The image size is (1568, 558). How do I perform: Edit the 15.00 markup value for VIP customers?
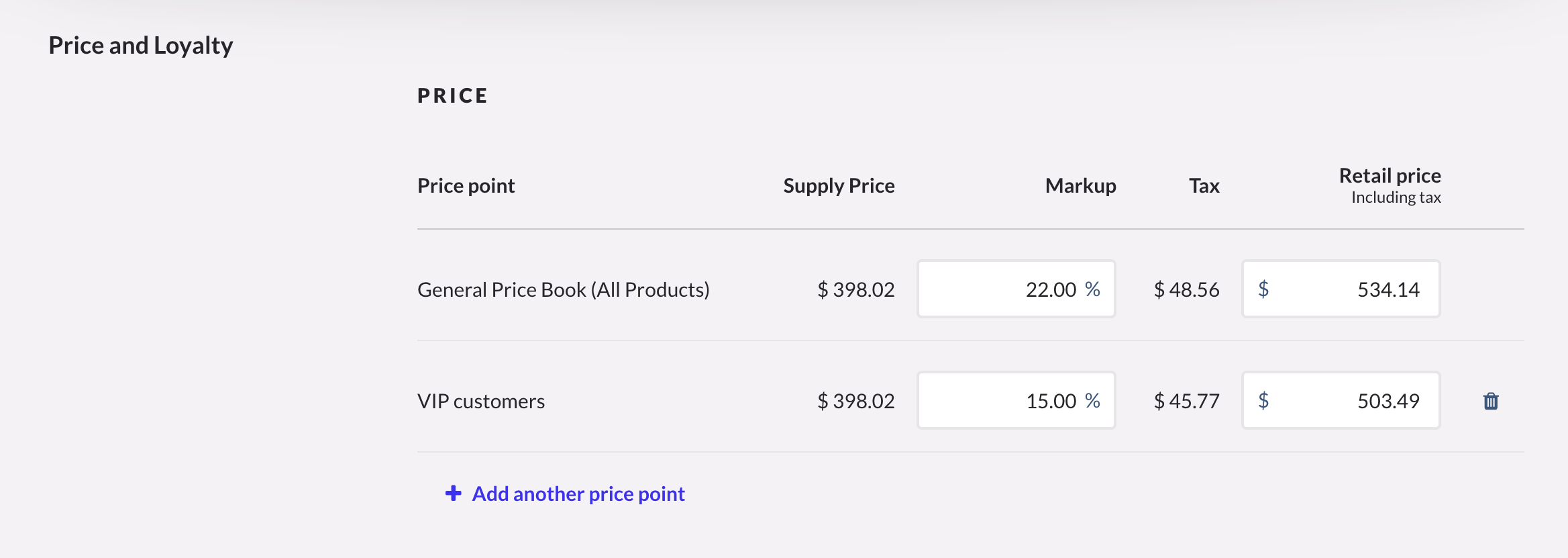(x=1050, y=401)
